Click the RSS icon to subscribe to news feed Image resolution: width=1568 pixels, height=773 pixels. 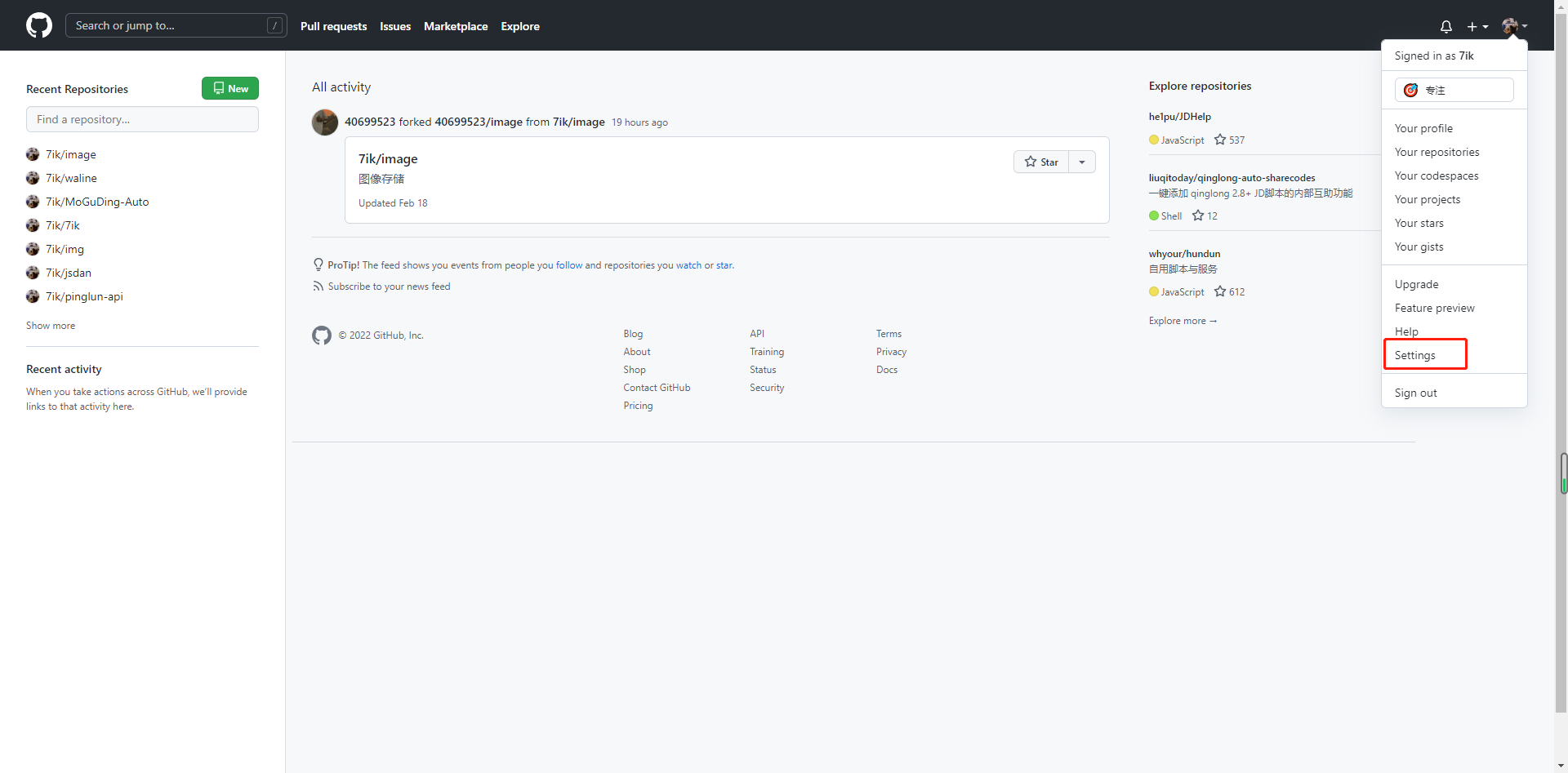(x=318, y=286)
